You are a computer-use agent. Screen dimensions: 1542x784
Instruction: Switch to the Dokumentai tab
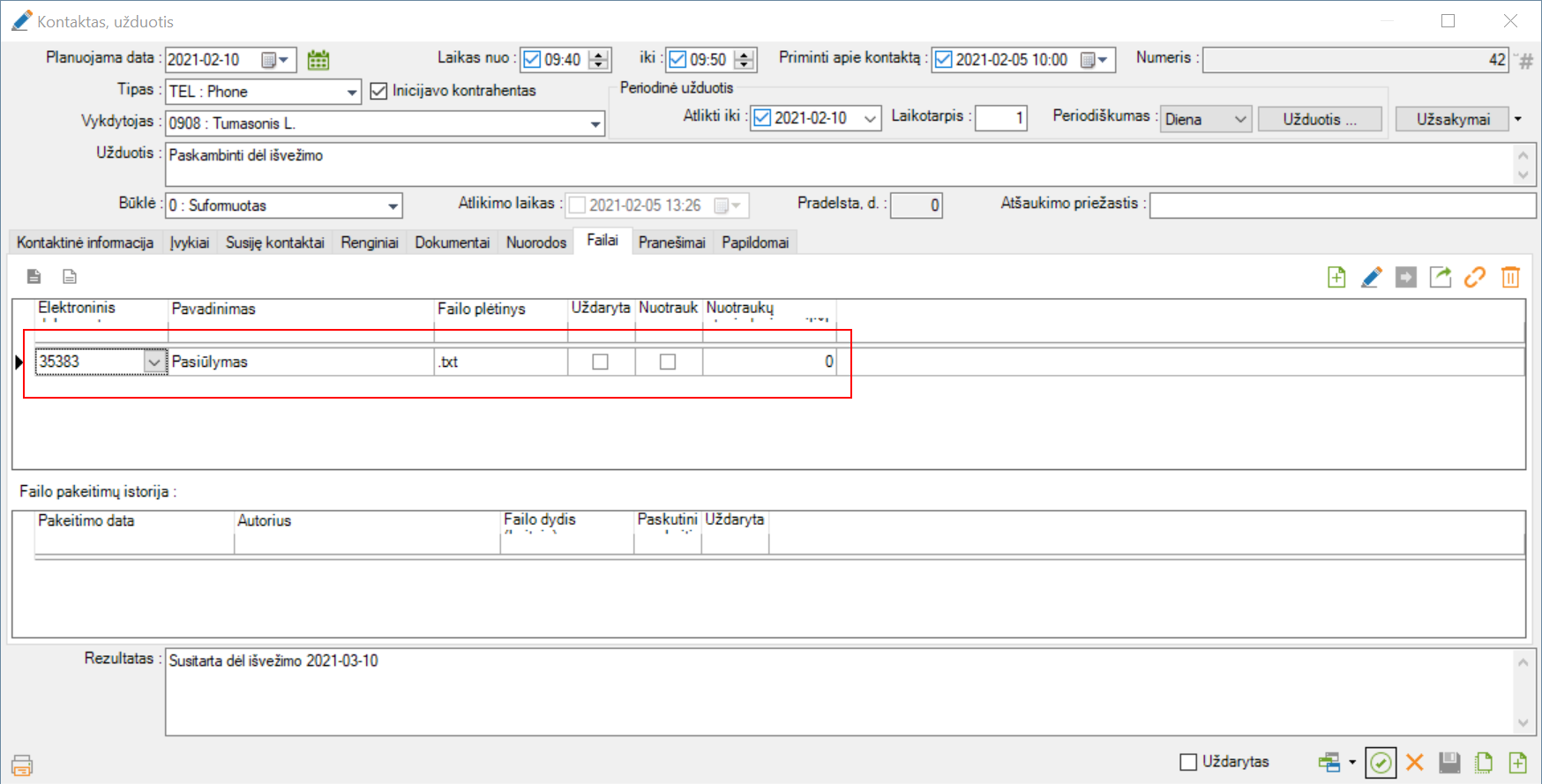click(x=452, y=243)
